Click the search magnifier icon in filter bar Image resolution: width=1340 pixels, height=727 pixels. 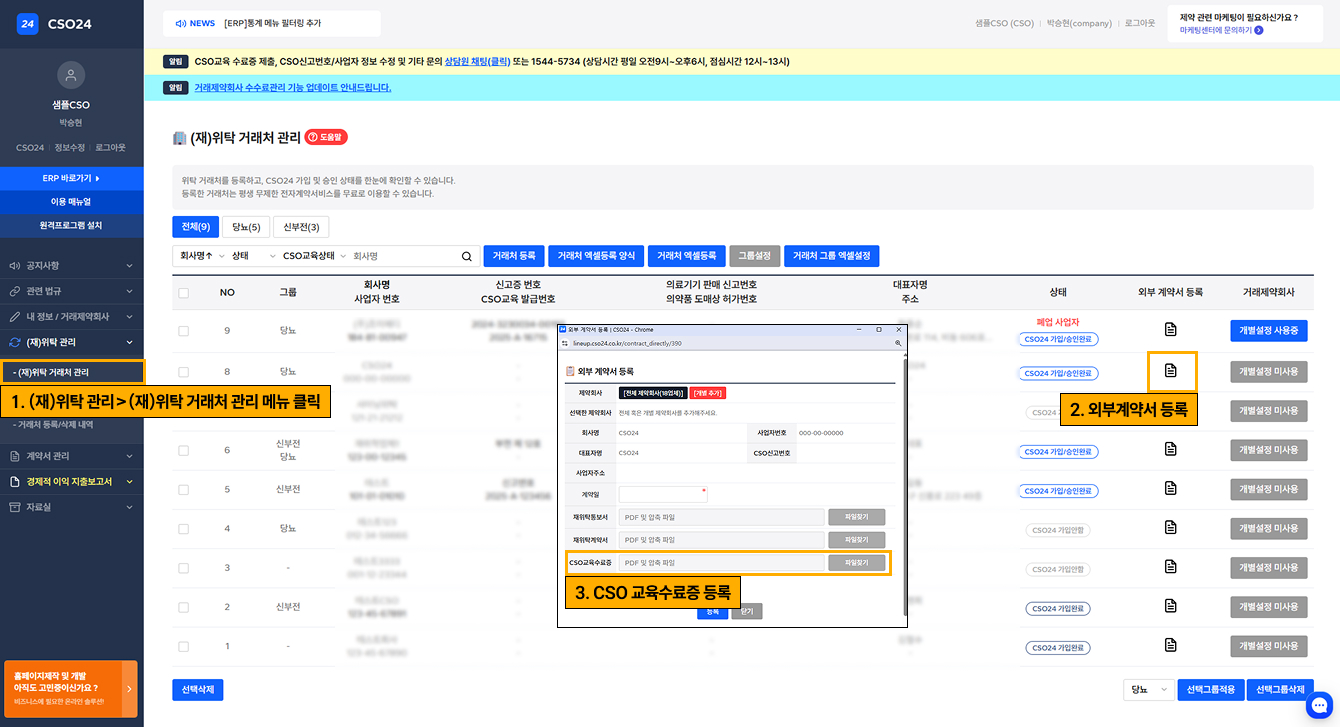[466, 256]
